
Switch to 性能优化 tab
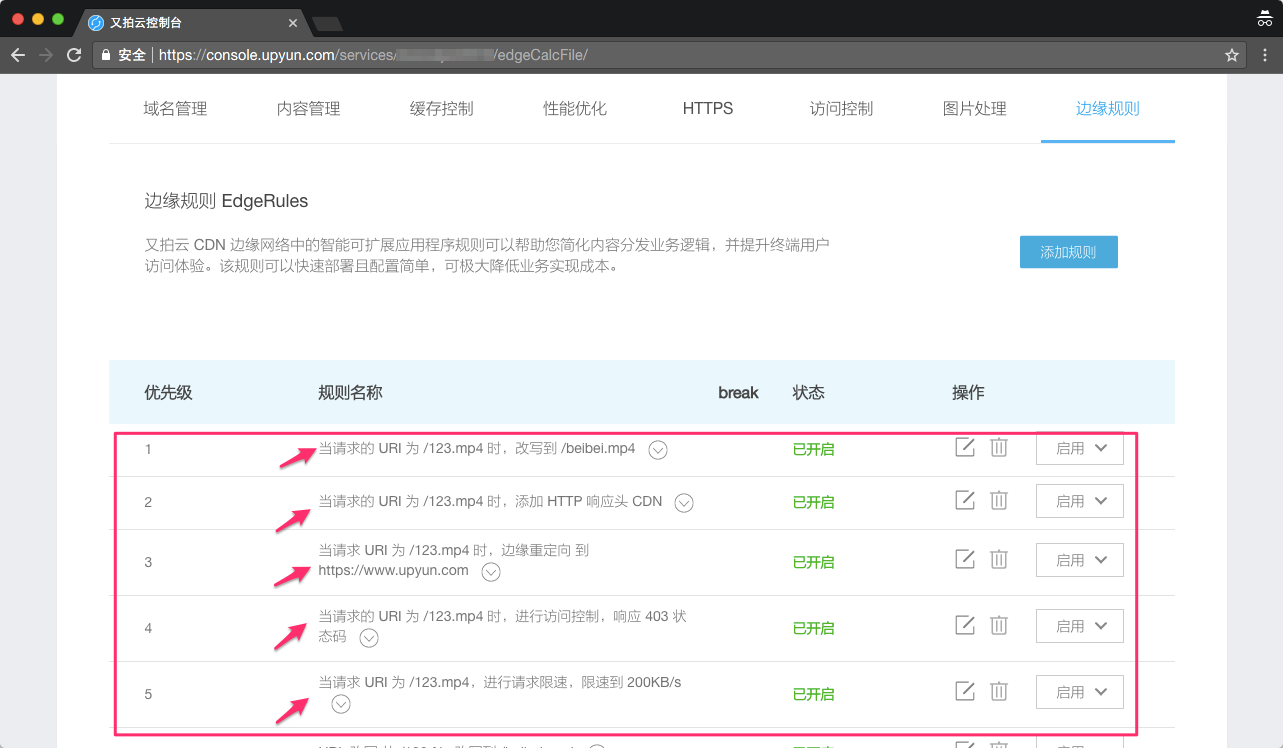(575, 108)
